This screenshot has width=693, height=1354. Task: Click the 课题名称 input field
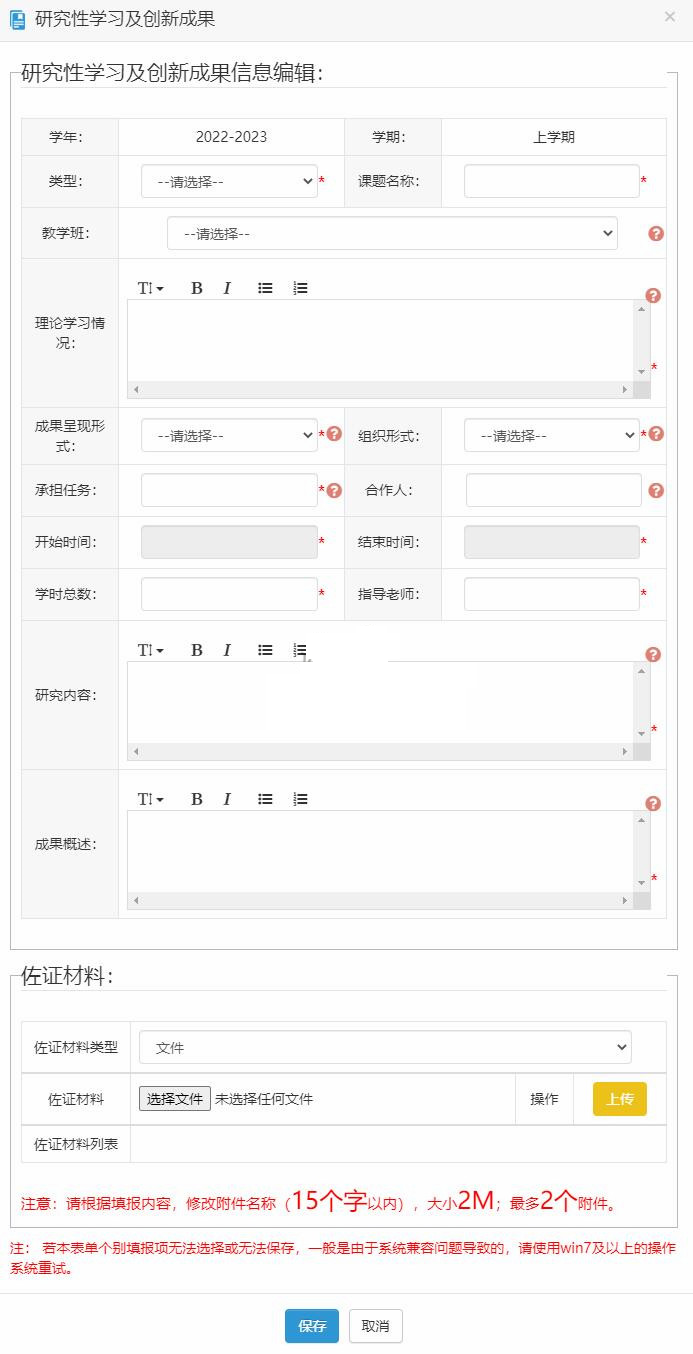(552, 182)
